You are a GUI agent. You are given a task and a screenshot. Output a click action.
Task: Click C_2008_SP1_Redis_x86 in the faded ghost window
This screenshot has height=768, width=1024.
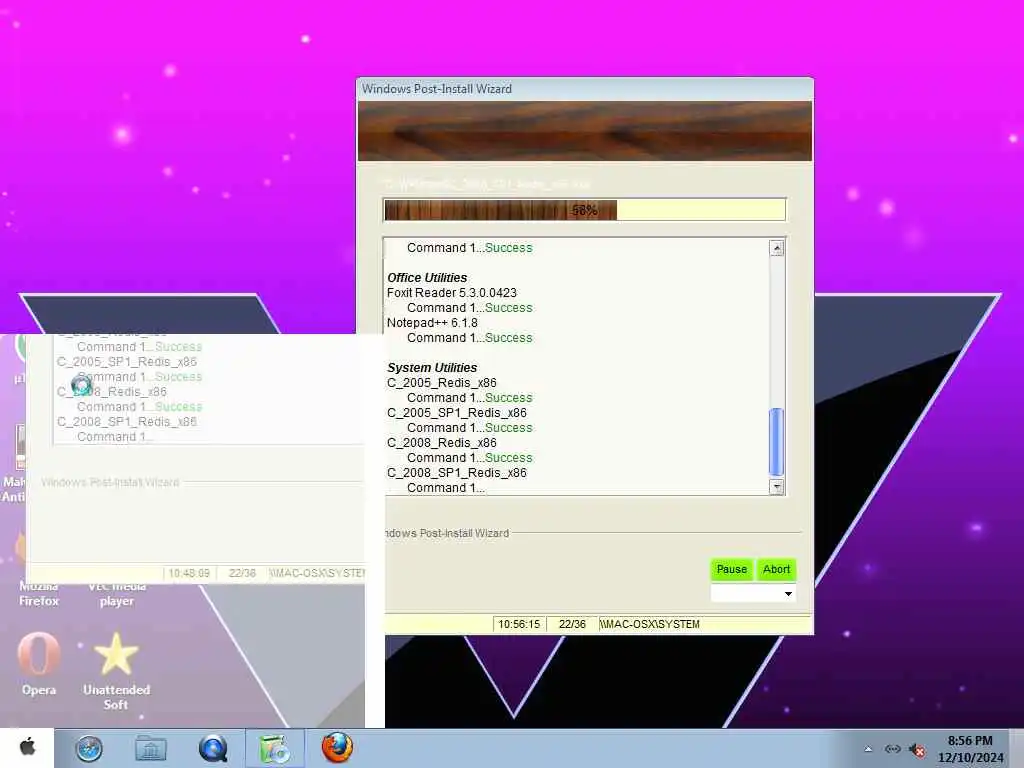127,422
